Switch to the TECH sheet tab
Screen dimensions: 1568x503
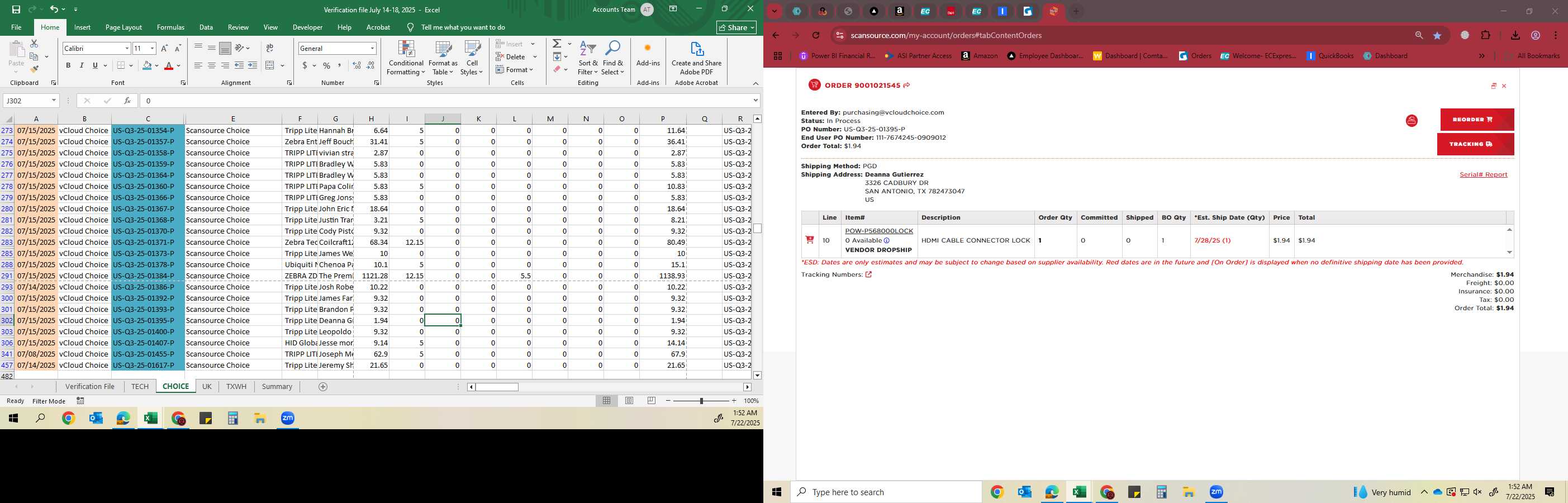point(139,387)
